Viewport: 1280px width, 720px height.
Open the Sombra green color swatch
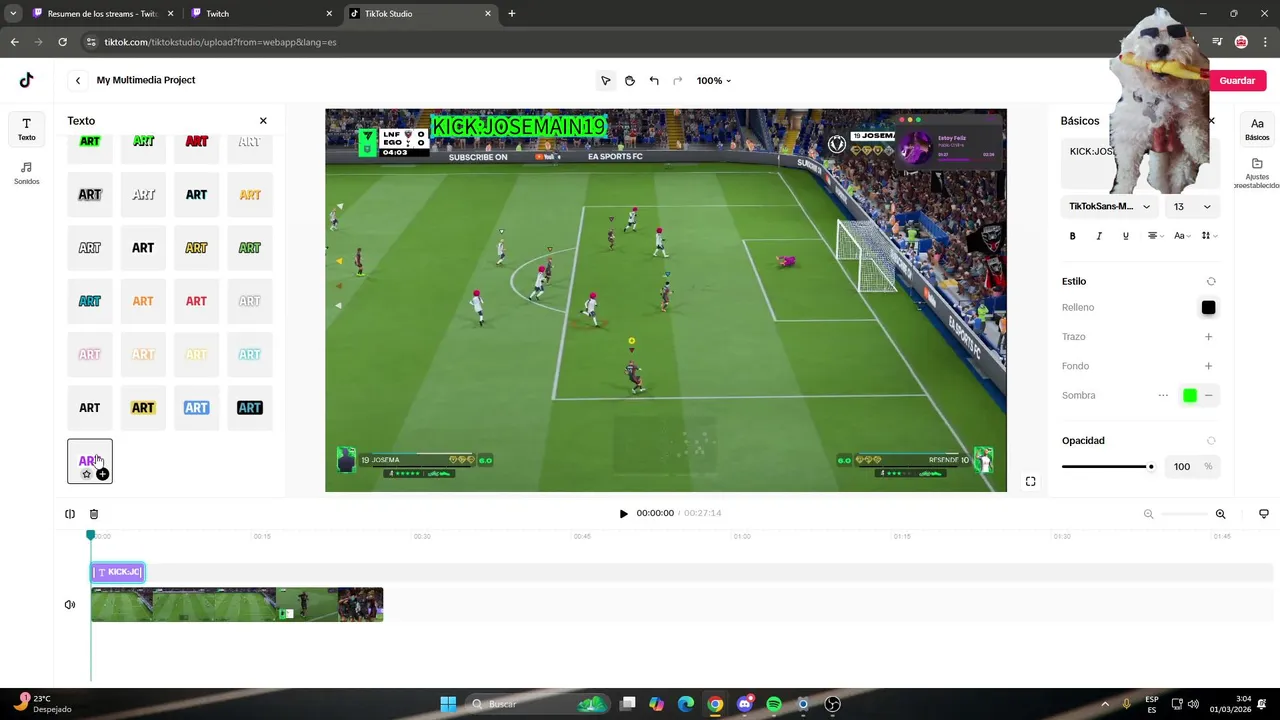click(x=1189, y=395)
